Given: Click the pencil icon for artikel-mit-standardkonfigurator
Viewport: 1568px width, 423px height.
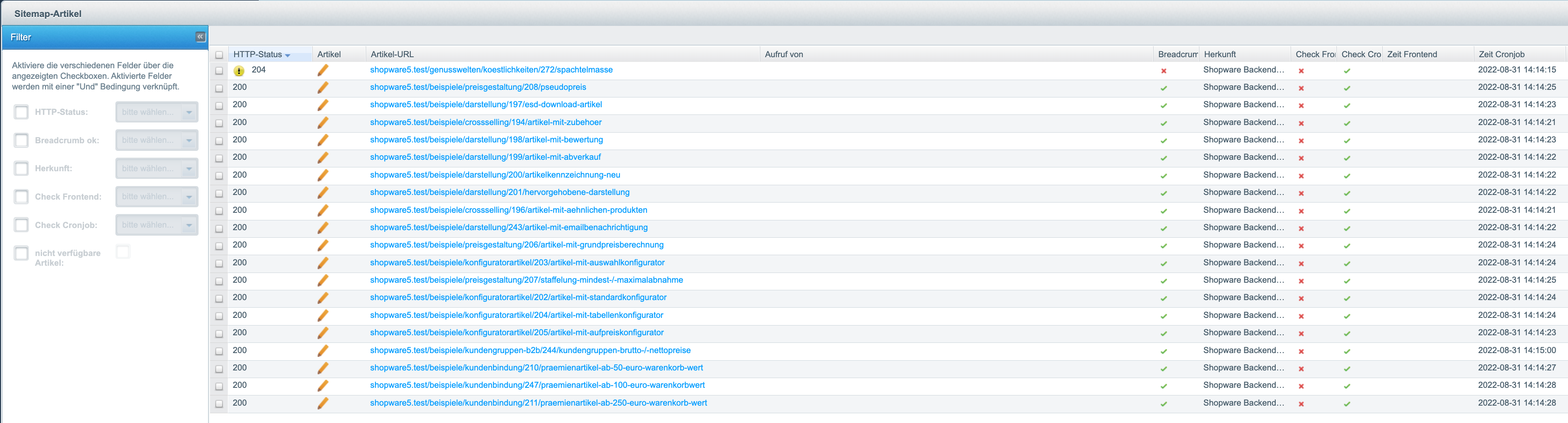Looking at the screenshot, I should coord(323,298).
